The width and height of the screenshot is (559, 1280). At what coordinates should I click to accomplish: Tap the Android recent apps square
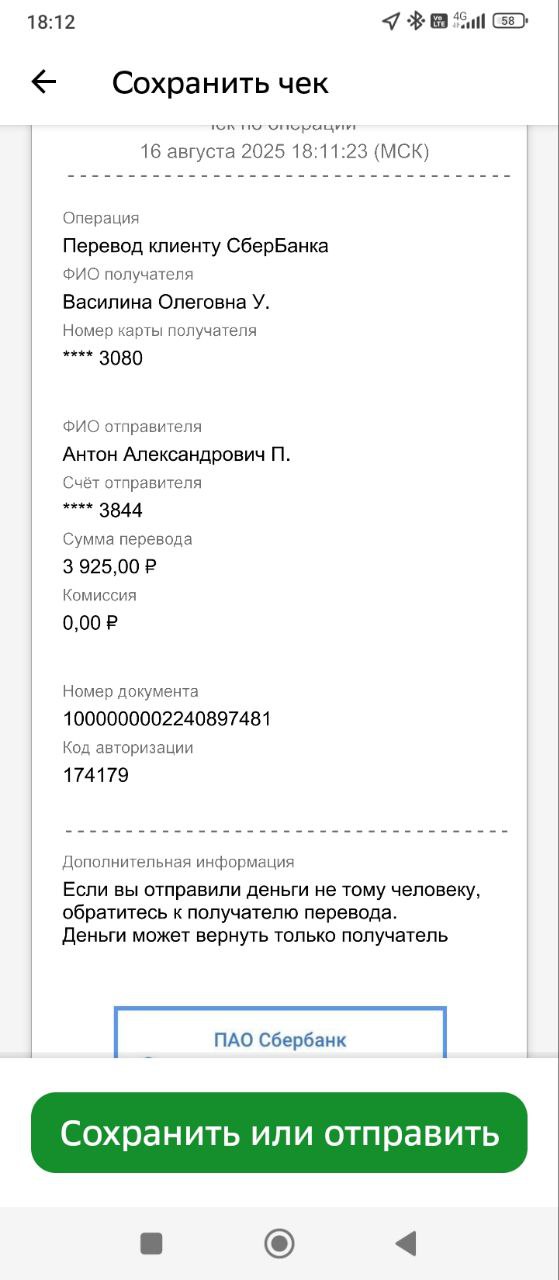[151, 1243]
